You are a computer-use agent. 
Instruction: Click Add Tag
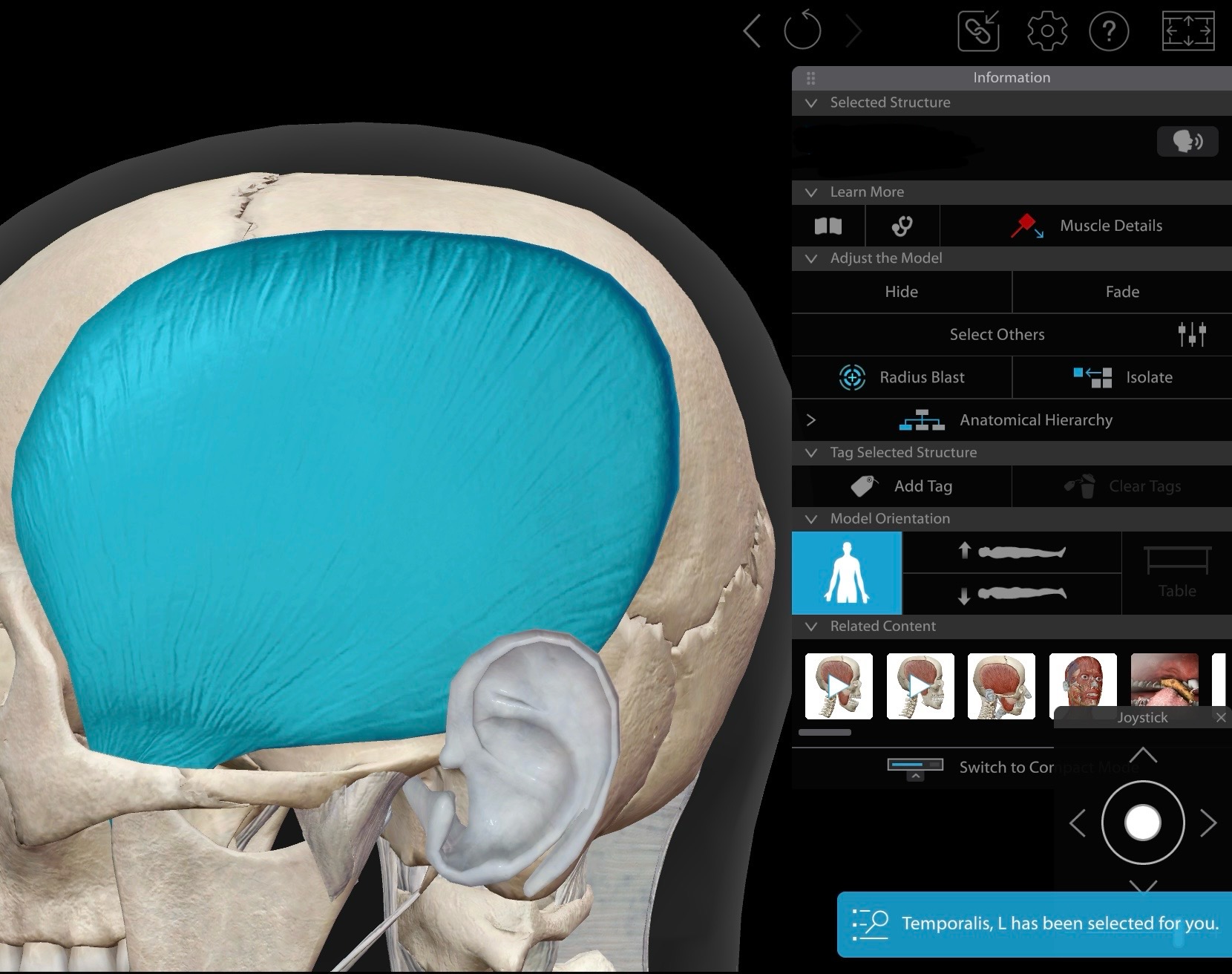pyautogui.click(x=902, y=486)
